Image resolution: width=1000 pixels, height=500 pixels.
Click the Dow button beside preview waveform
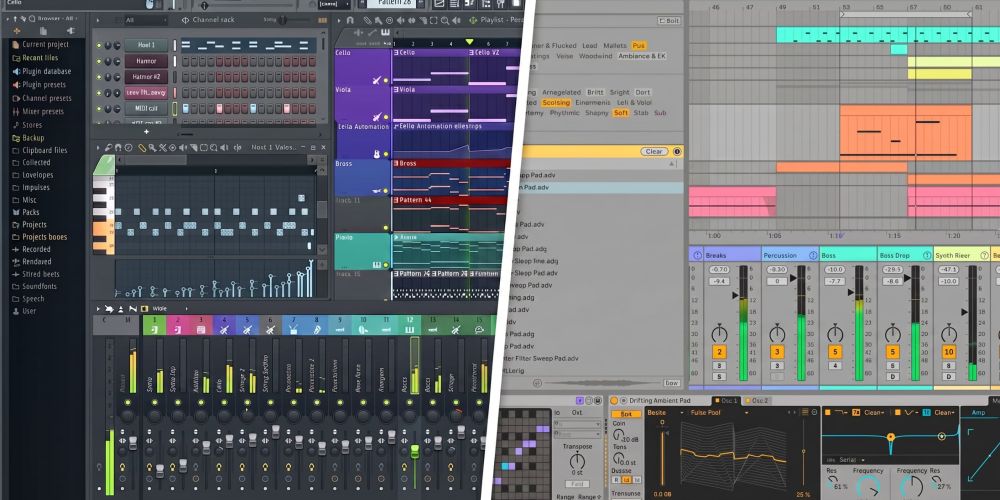pyautogui.click(x=672, y=383)
